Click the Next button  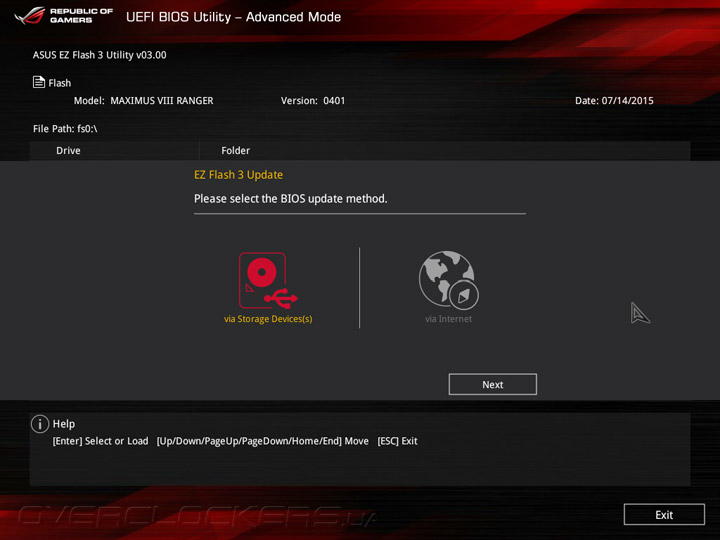coord(492,384)
